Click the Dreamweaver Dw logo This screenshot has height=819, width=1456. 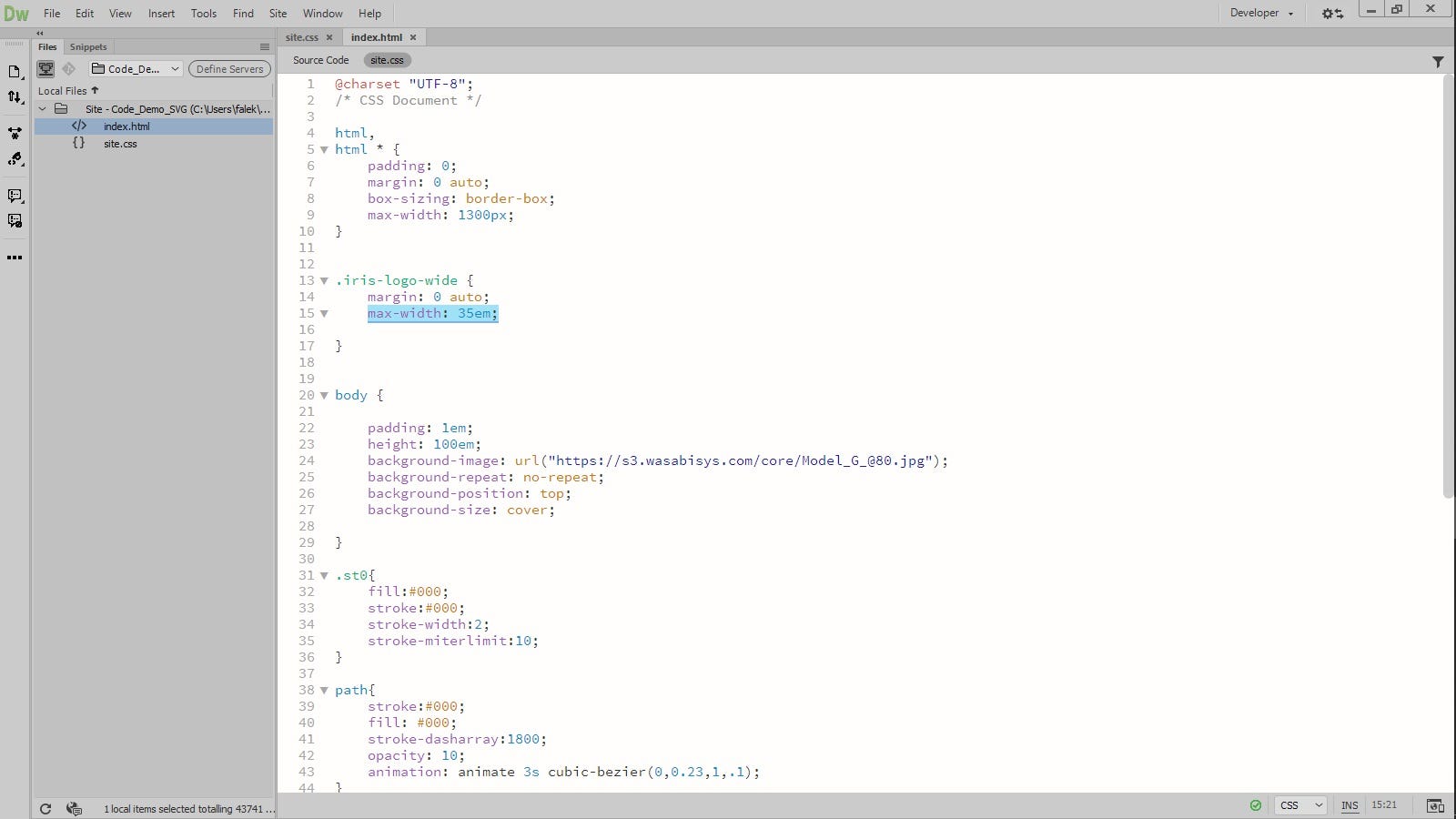16,14
